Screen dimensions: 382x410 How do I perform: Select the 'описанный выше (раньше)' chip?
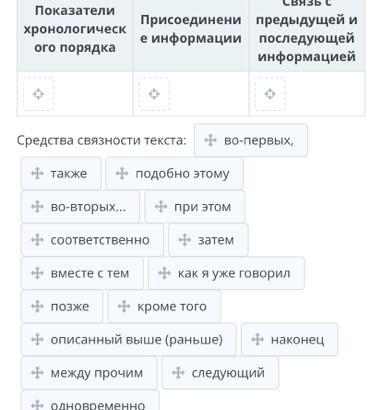(x=129, y=340)
